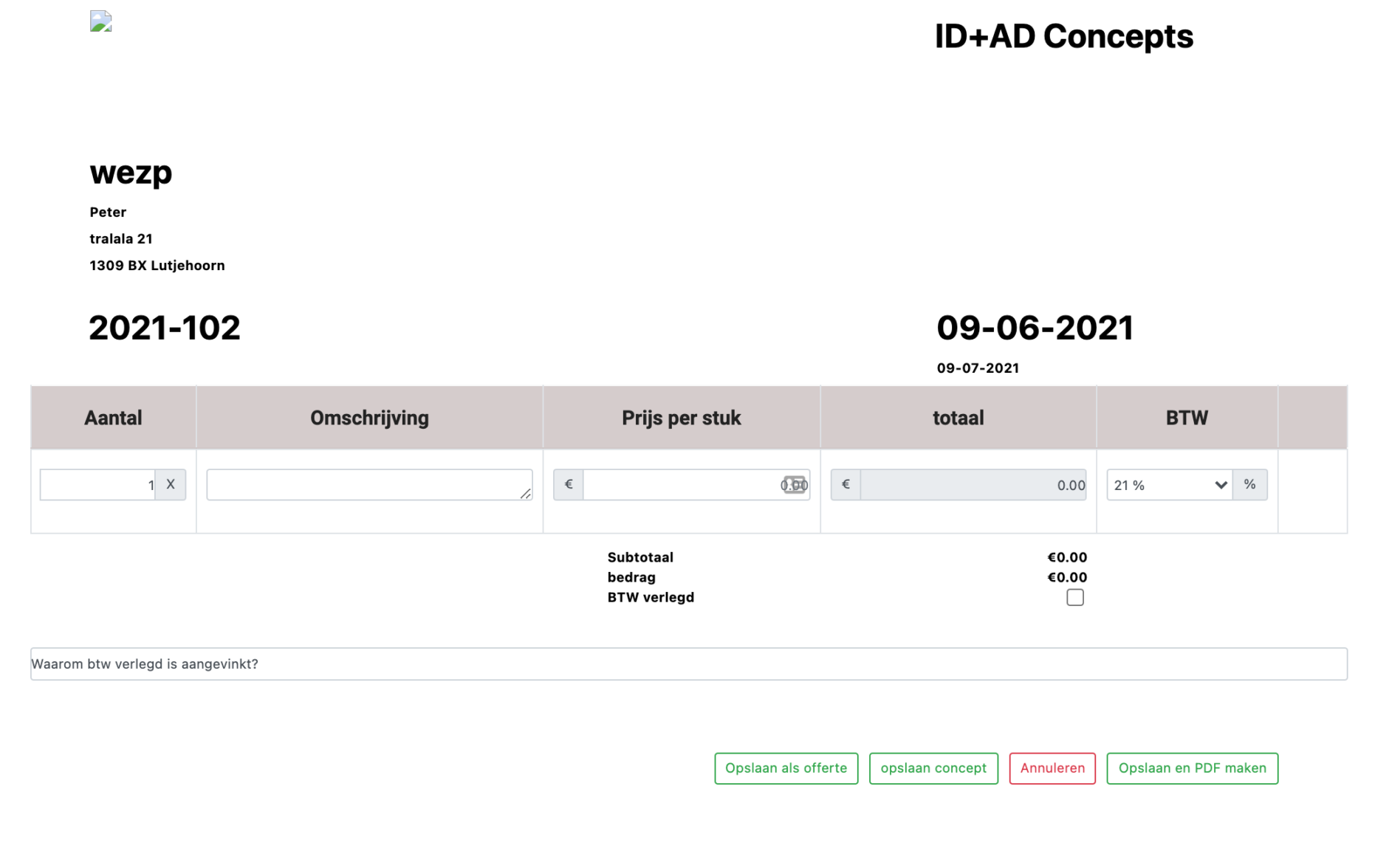Click the totaal column header
This screenshot has height=868, width=1375.
click(958, 418)
